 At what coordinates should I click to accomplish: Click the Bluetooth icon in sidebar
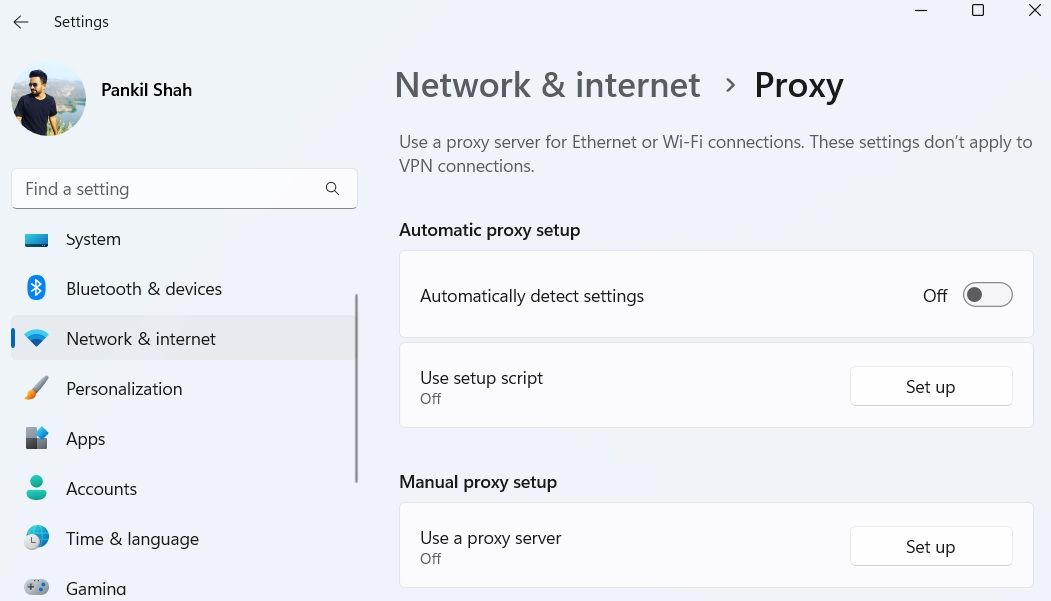tap(37, 289)
